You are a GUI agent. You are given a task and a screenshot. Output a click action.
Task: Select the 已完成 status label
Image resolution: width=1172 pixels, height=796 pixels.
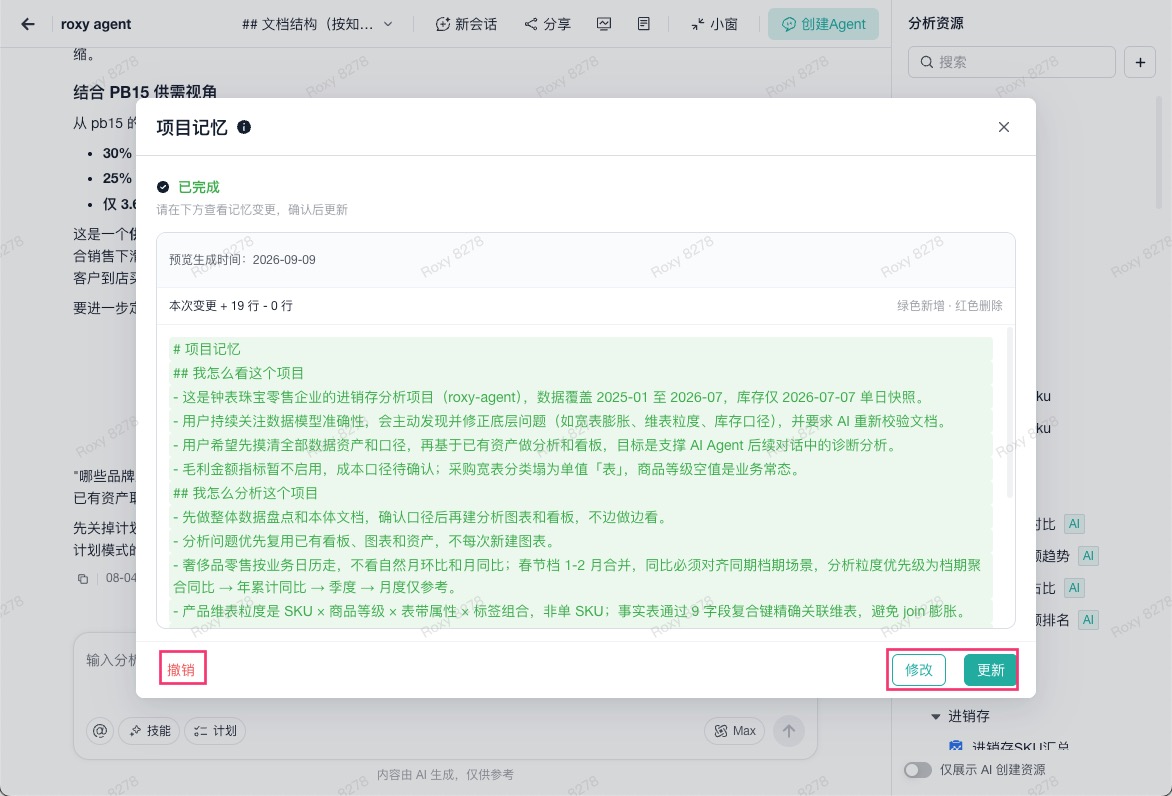coord(199,187)
